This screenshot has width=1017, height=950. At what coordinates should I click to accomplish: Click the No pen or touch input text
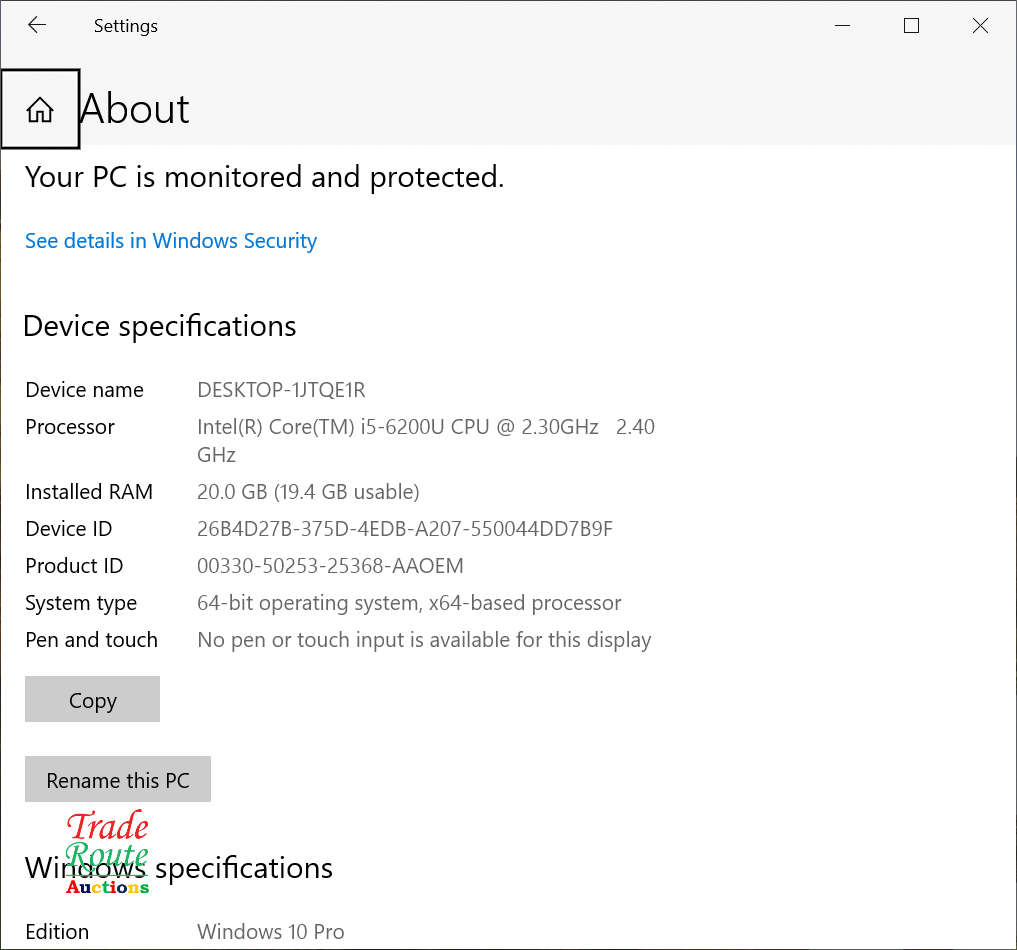point(424,640)
